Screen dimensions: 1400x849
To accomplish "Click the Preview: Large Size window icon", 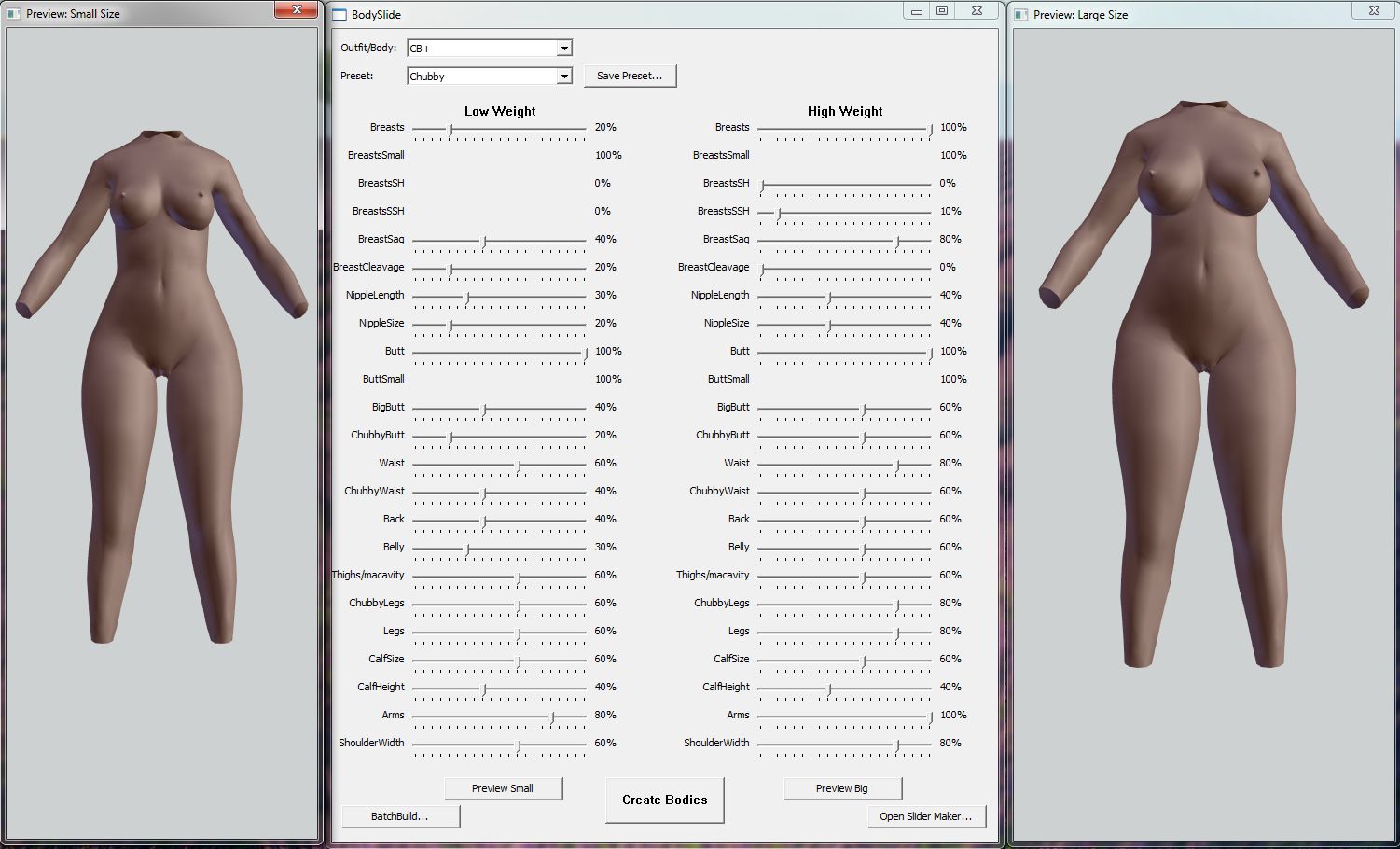I will pyautogui.click(x=1021, y=15).
